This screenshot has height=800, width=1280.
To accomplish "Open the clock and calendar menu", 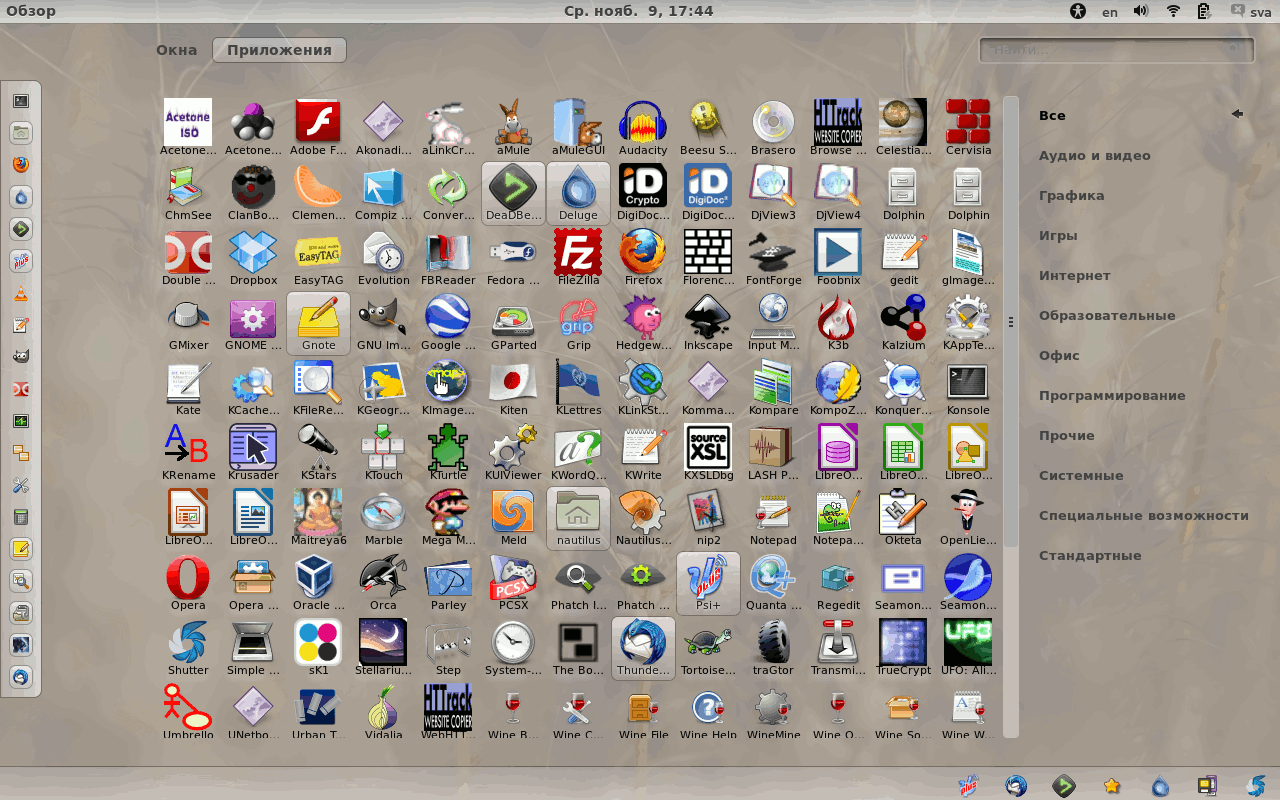I will pyautogui.click(x=639, y=11).
